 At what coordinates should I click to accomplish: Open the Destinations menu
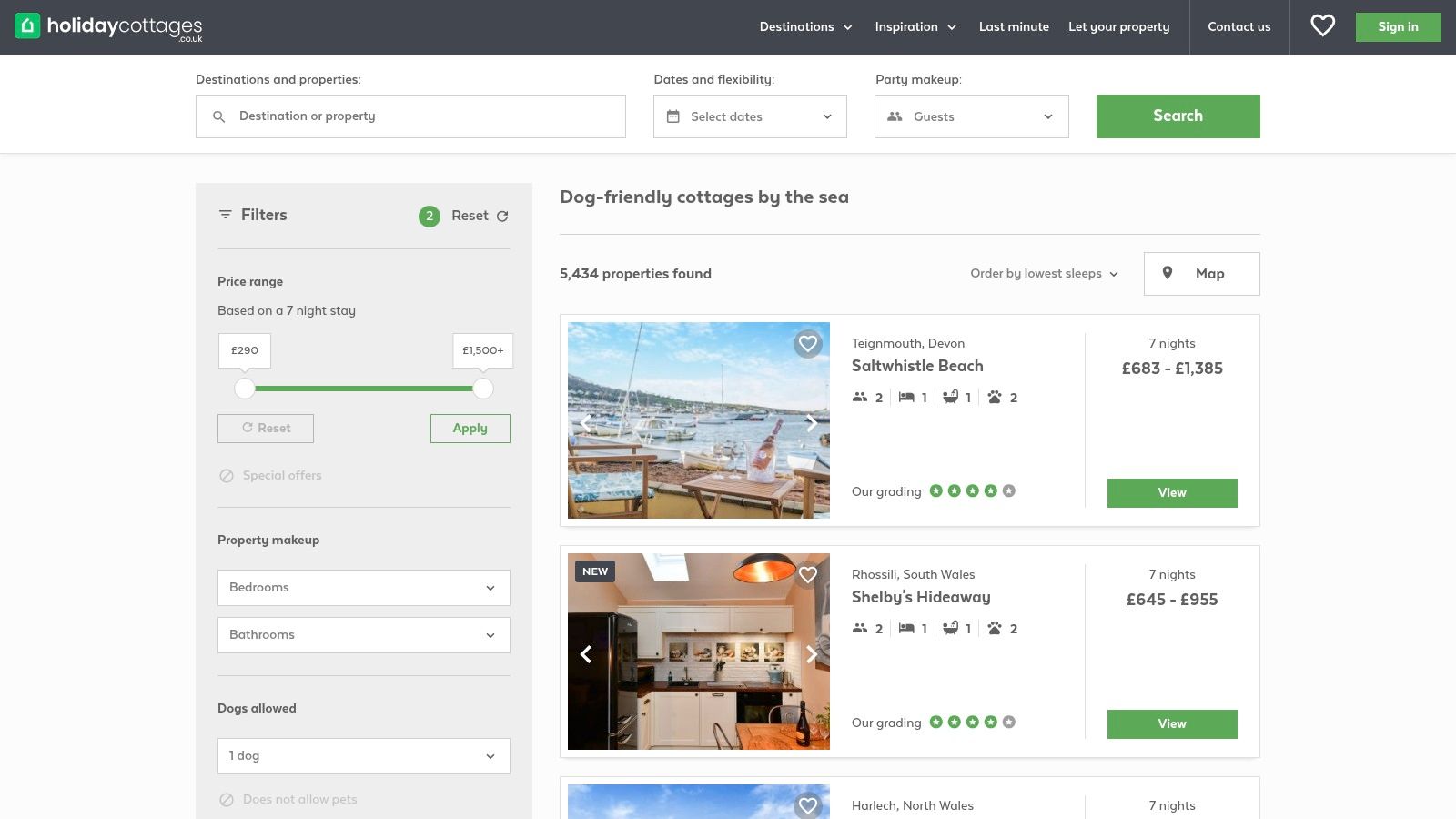click(805, 27)
